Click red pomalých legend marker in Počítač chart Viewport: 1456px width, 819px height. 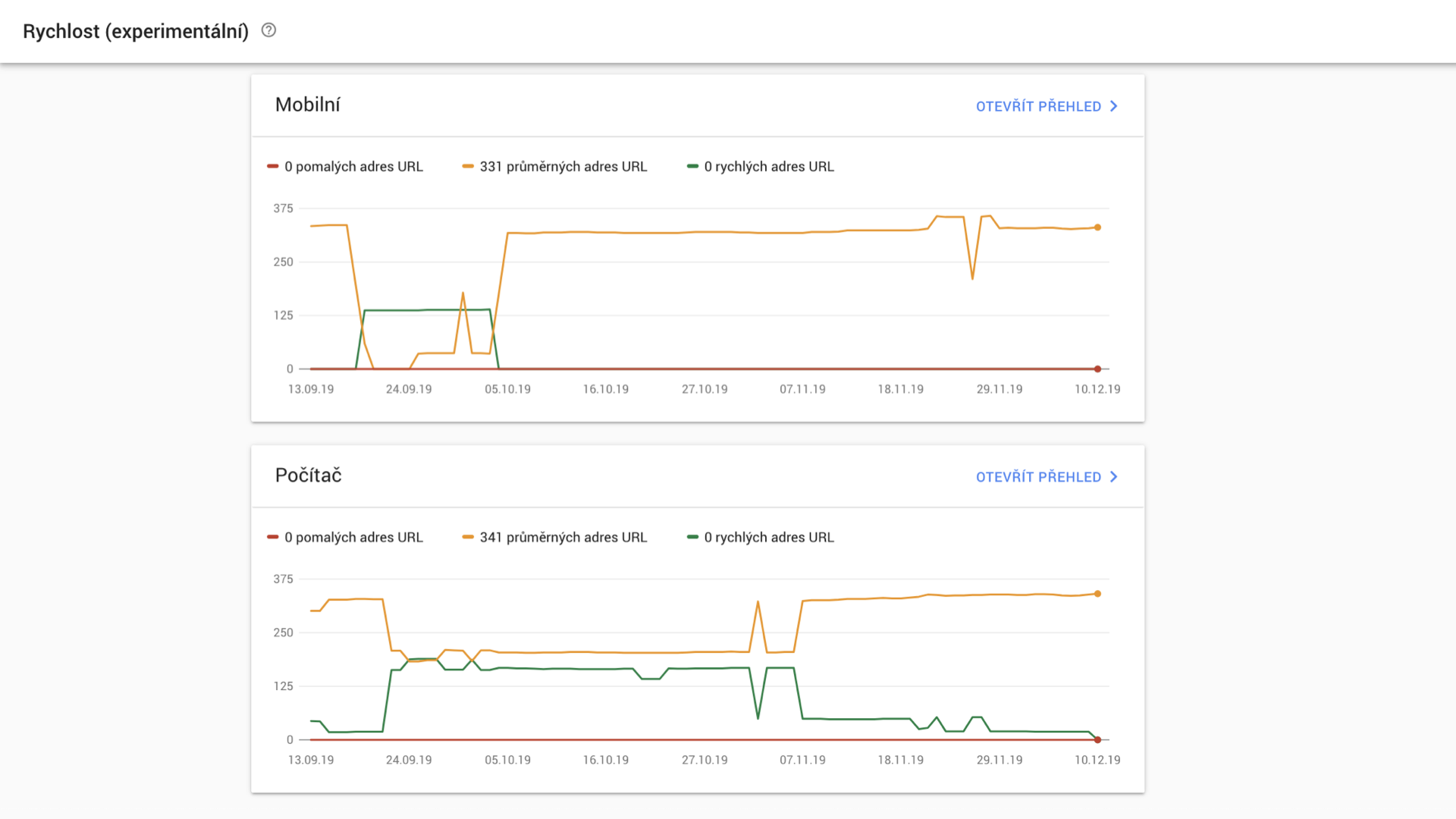pos(273,538)
